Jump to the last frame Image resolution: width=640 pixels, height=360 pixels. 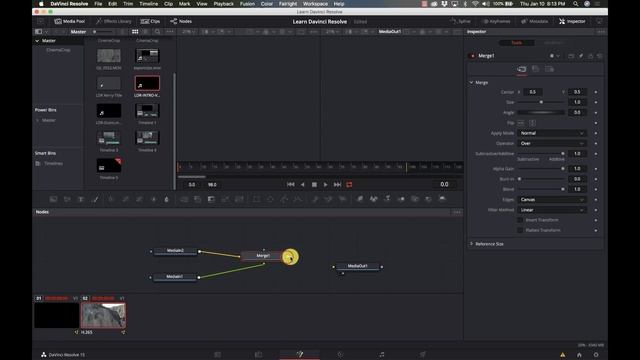(337, 184)
